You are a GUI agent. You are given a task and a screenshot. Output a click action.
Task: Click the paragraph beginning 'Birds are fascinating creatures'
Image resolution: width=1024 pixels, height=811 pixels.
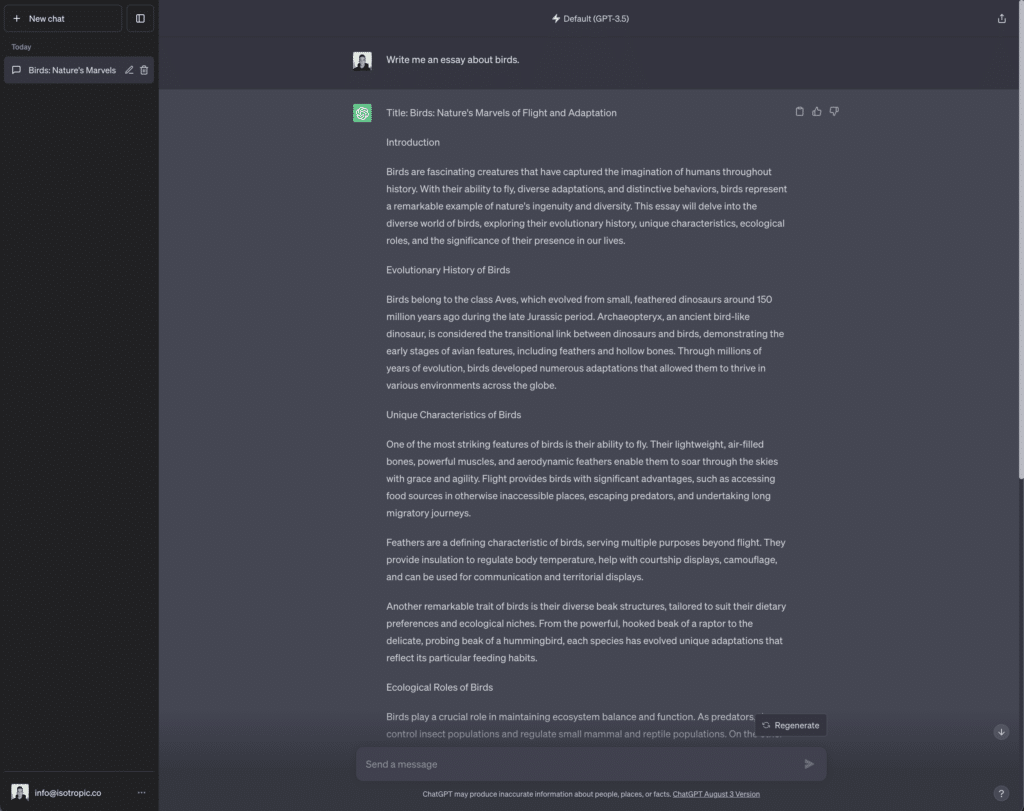tap(586, 206)
